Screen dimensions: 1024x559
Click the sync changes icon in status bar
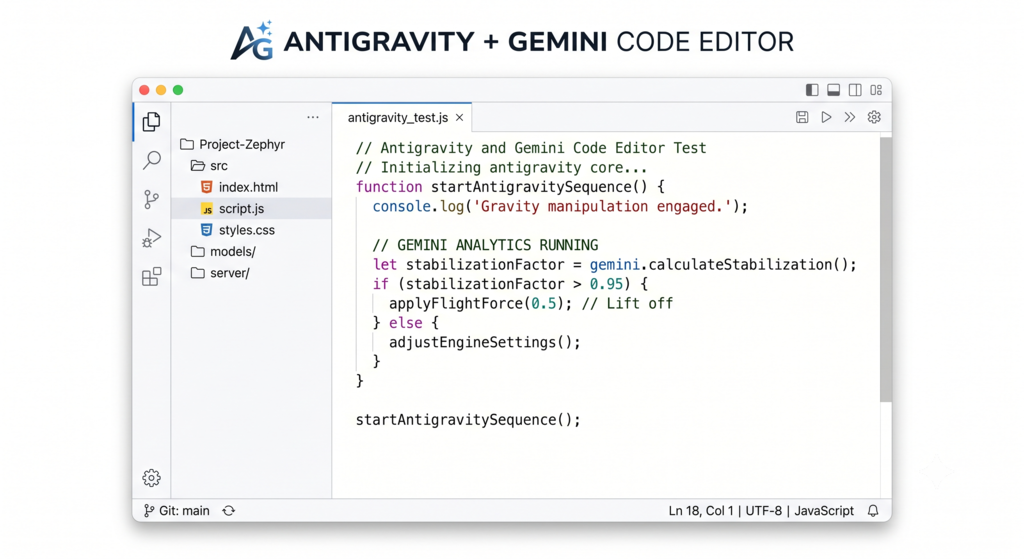coord(229,511)
